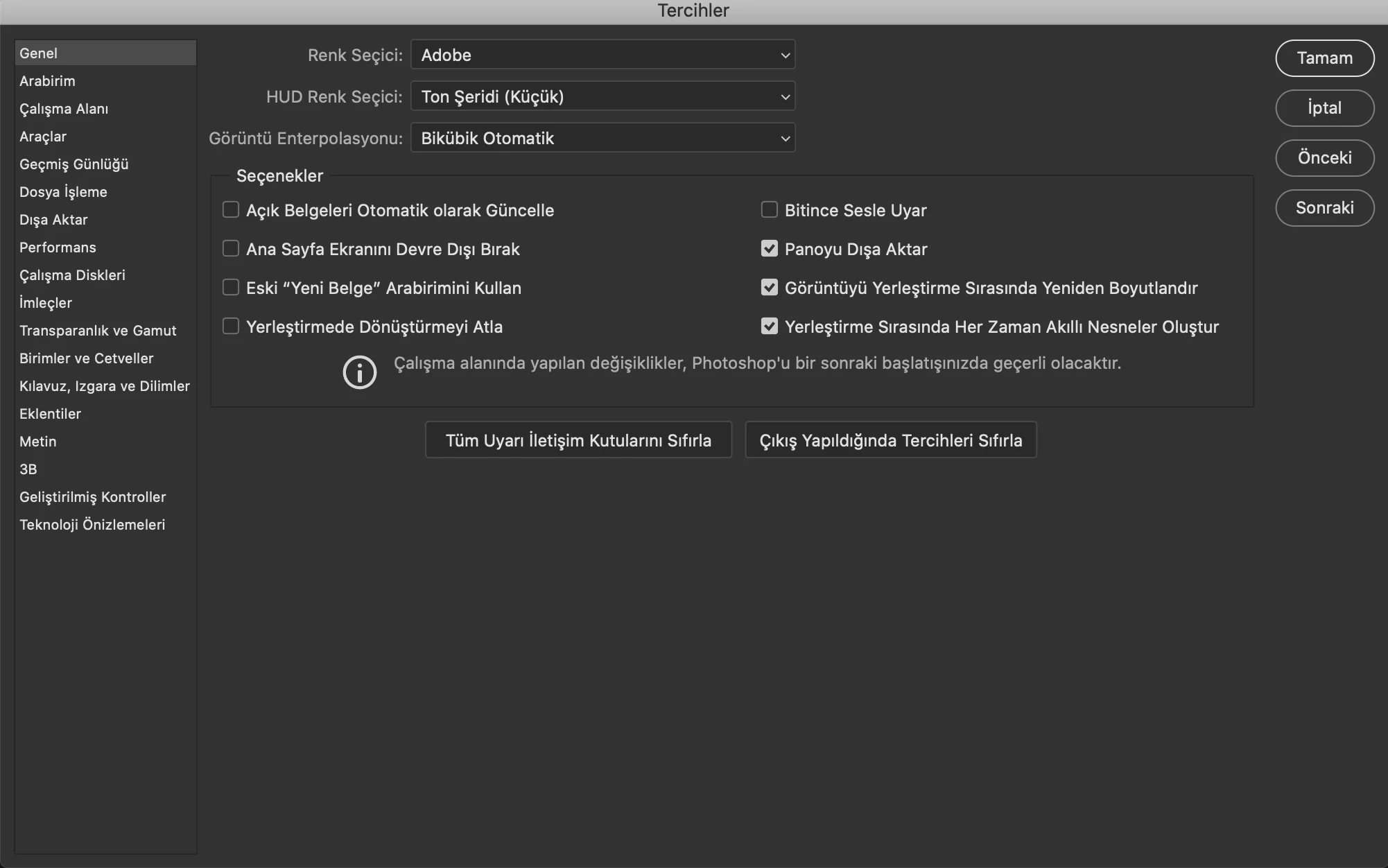The width and height of the screenshot is (1388, 868).
Task: Go to Kılavuz, Izgara ve Dilimler
Action: 104,386
